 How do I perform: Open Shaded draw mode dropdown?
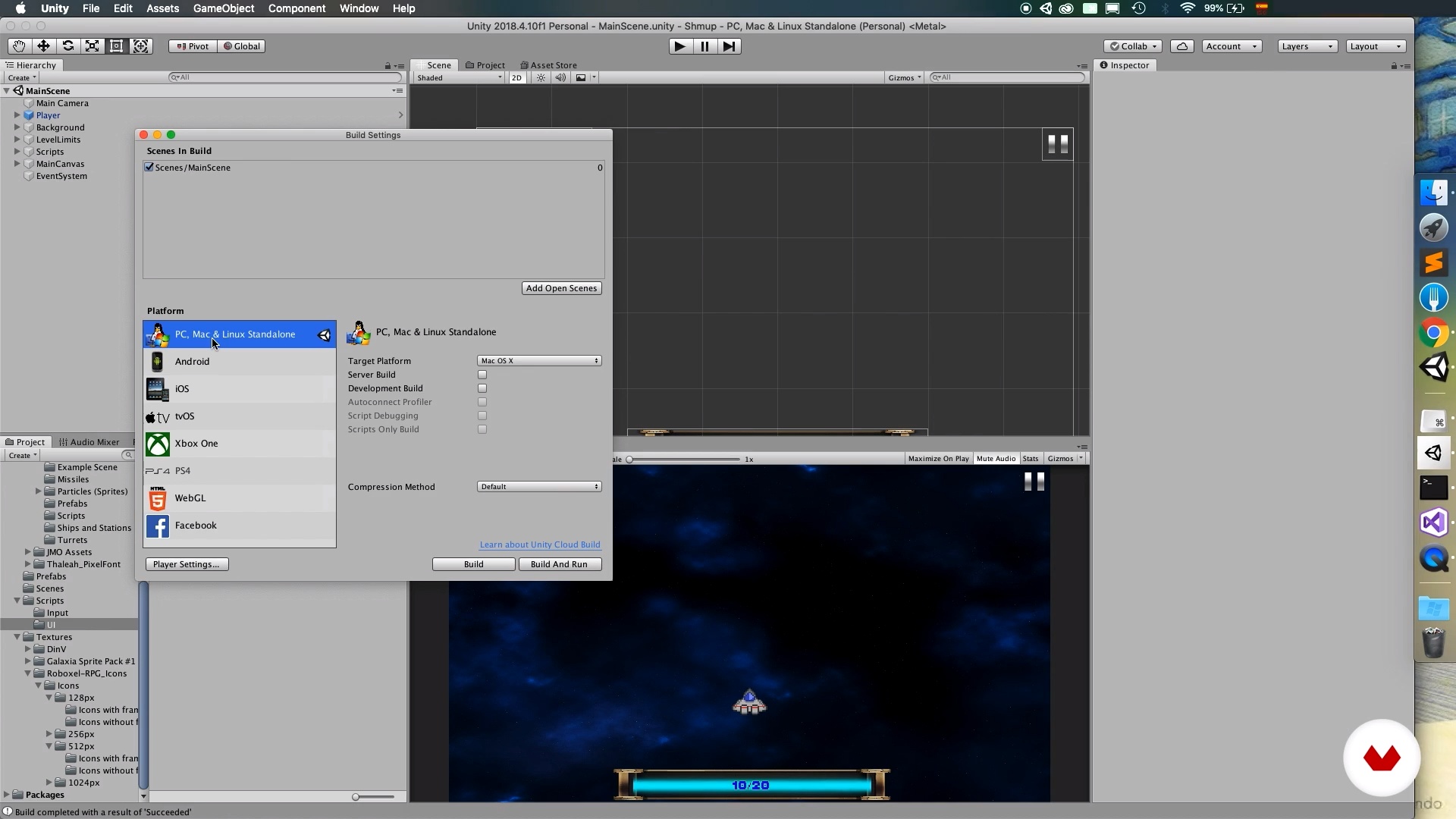pos(459,77)
